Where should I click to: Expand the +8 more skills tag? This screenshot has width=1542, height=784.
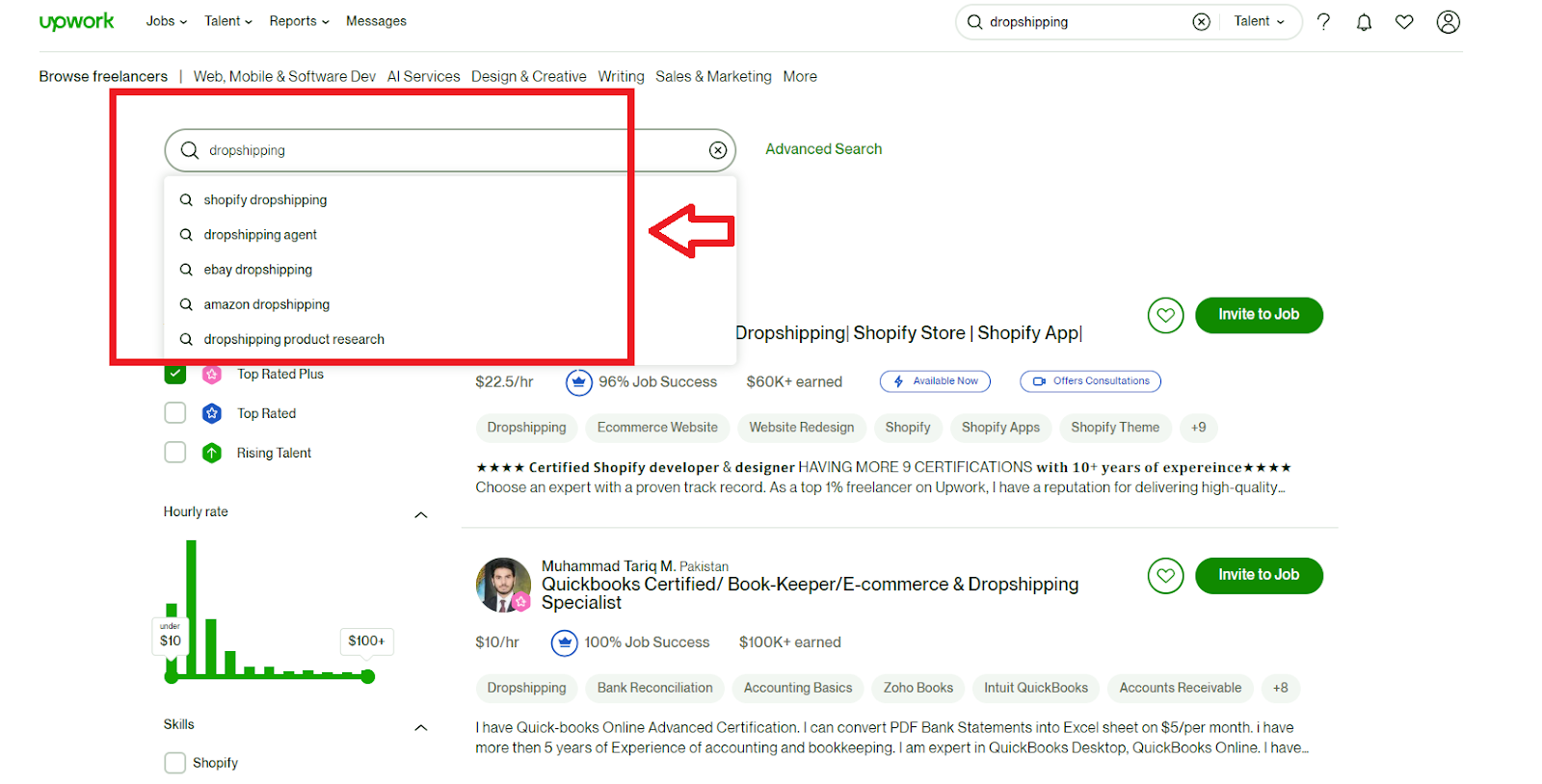pyautogui.click(x=1280, y=688)
